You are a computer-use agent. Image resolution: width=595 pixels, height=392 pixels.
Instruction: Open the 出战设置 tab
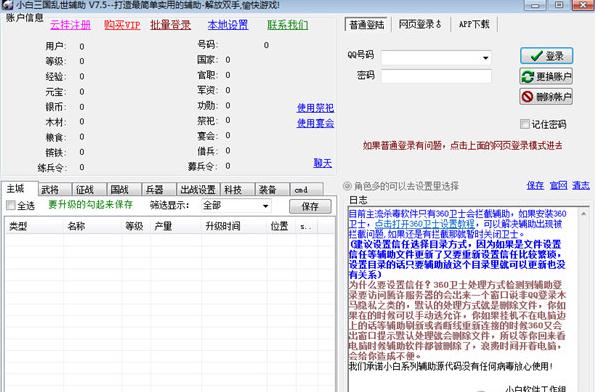pos(197,189)
